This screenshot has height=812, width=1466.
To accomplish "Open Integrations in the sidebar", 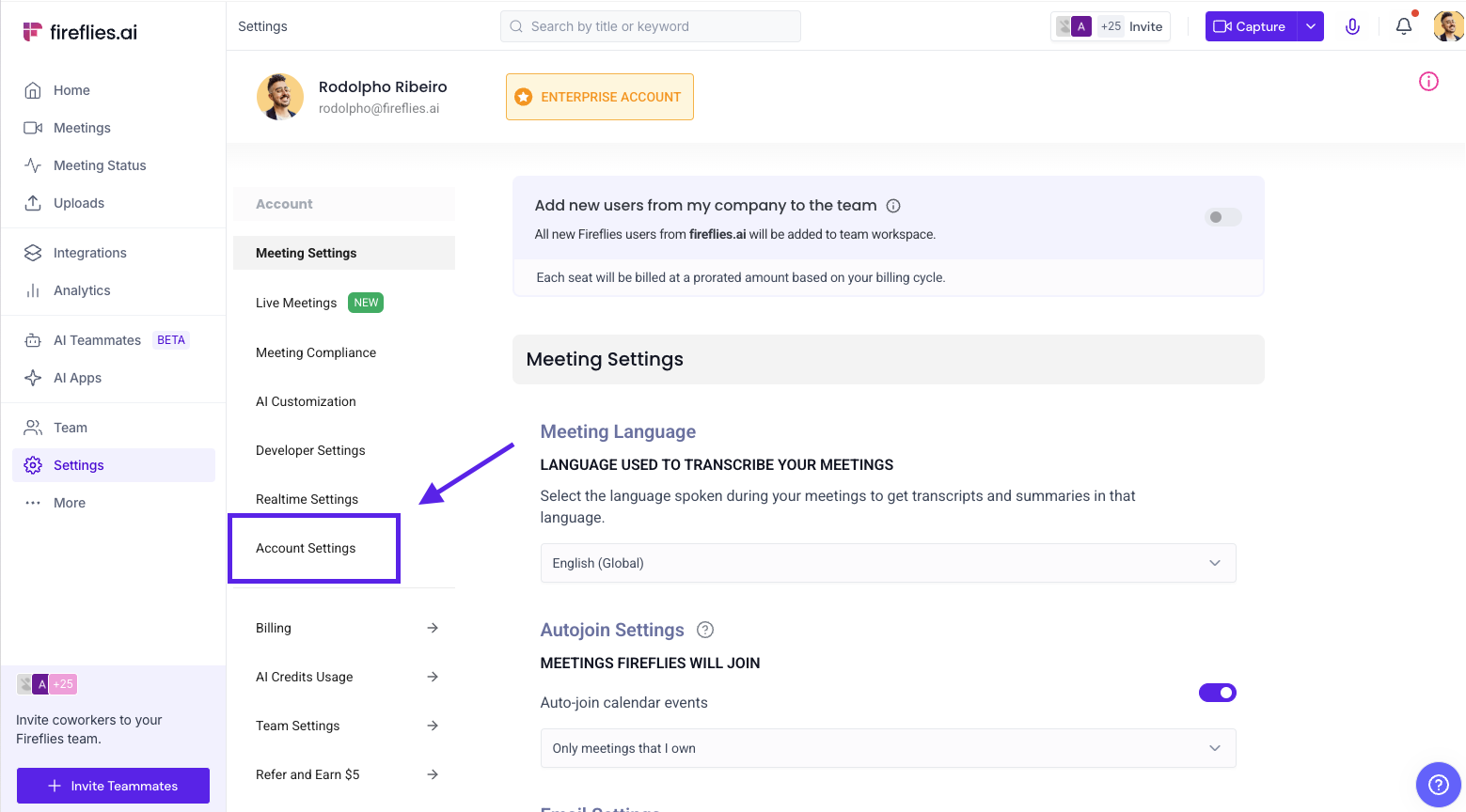I will click(89, 253).
